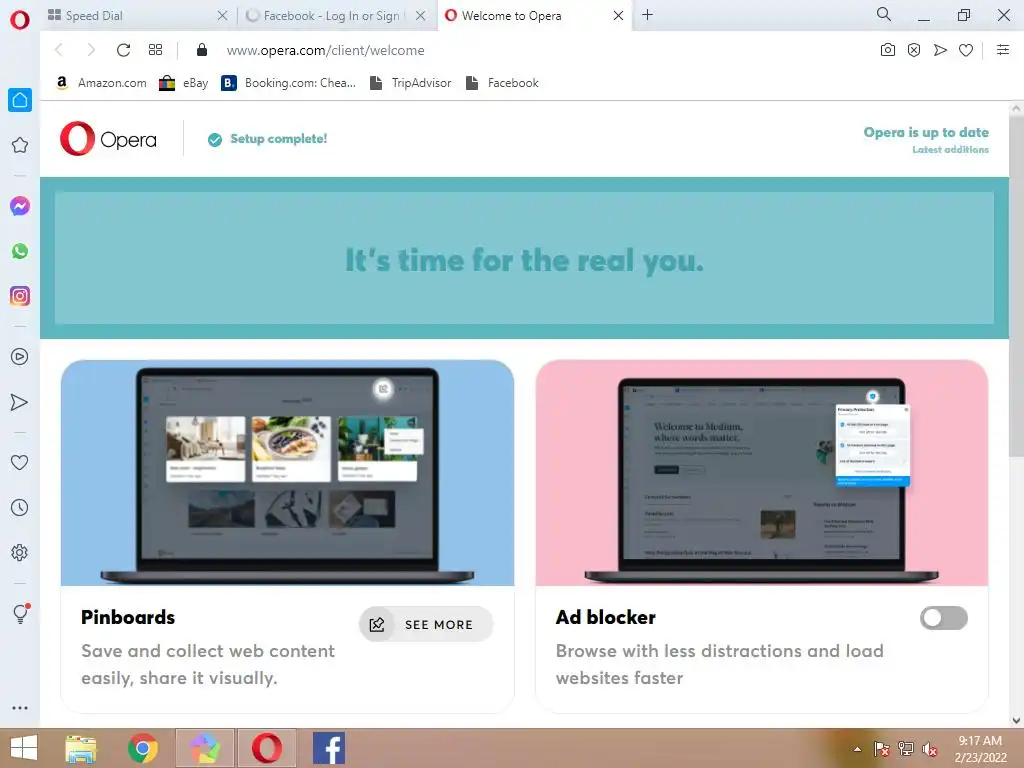This screenshot has height=768, width=1024.
Task: Open Settings gear in sidebar
Action: [20, 552]
